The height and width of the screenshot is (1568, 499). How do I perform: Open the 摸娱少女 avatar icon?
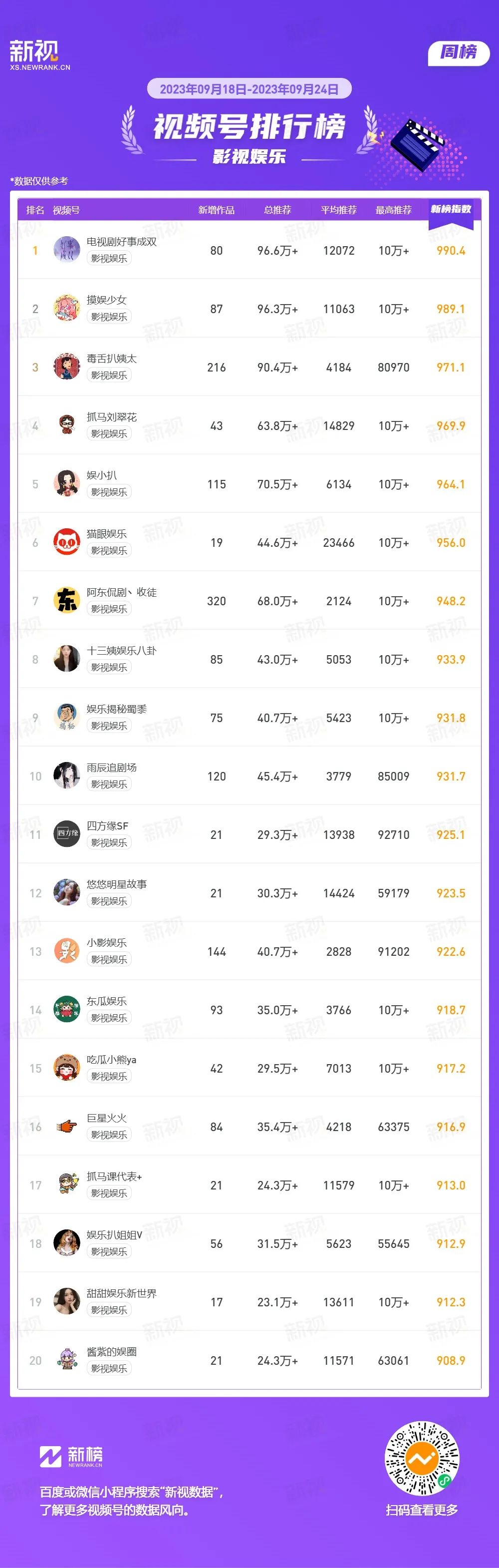(x=67, y=309)
